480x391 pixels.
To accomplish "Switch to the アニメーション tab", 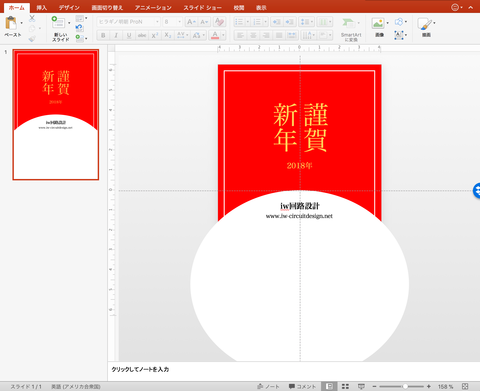I will pos(153,8).
